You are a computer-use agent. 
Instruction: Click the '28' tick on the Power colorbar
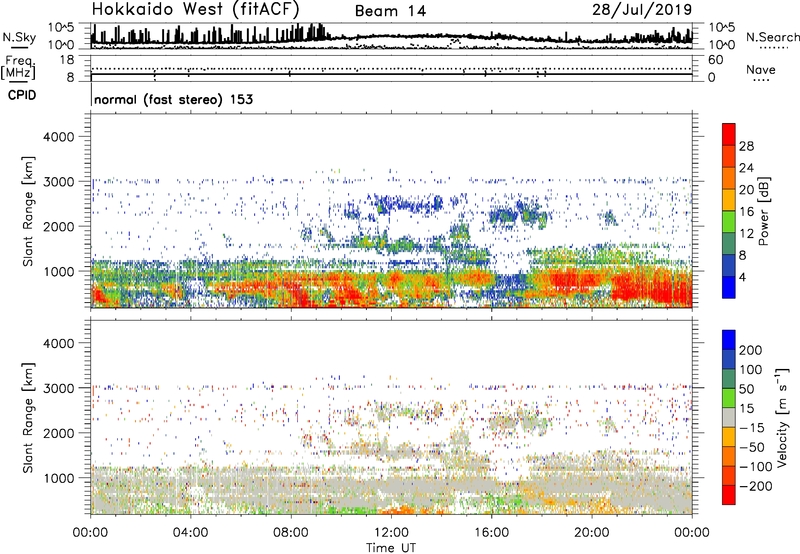[746, 146]
